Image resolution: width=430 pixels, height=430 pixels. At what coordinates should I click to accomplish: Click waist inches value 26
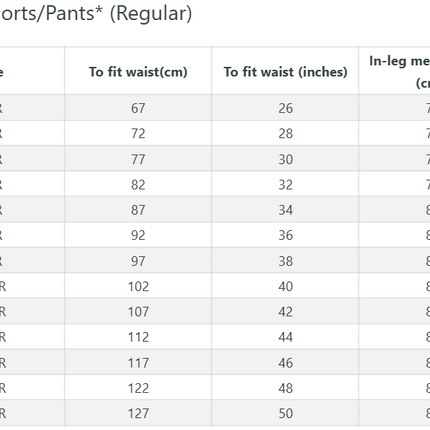[x=286, y=108]
